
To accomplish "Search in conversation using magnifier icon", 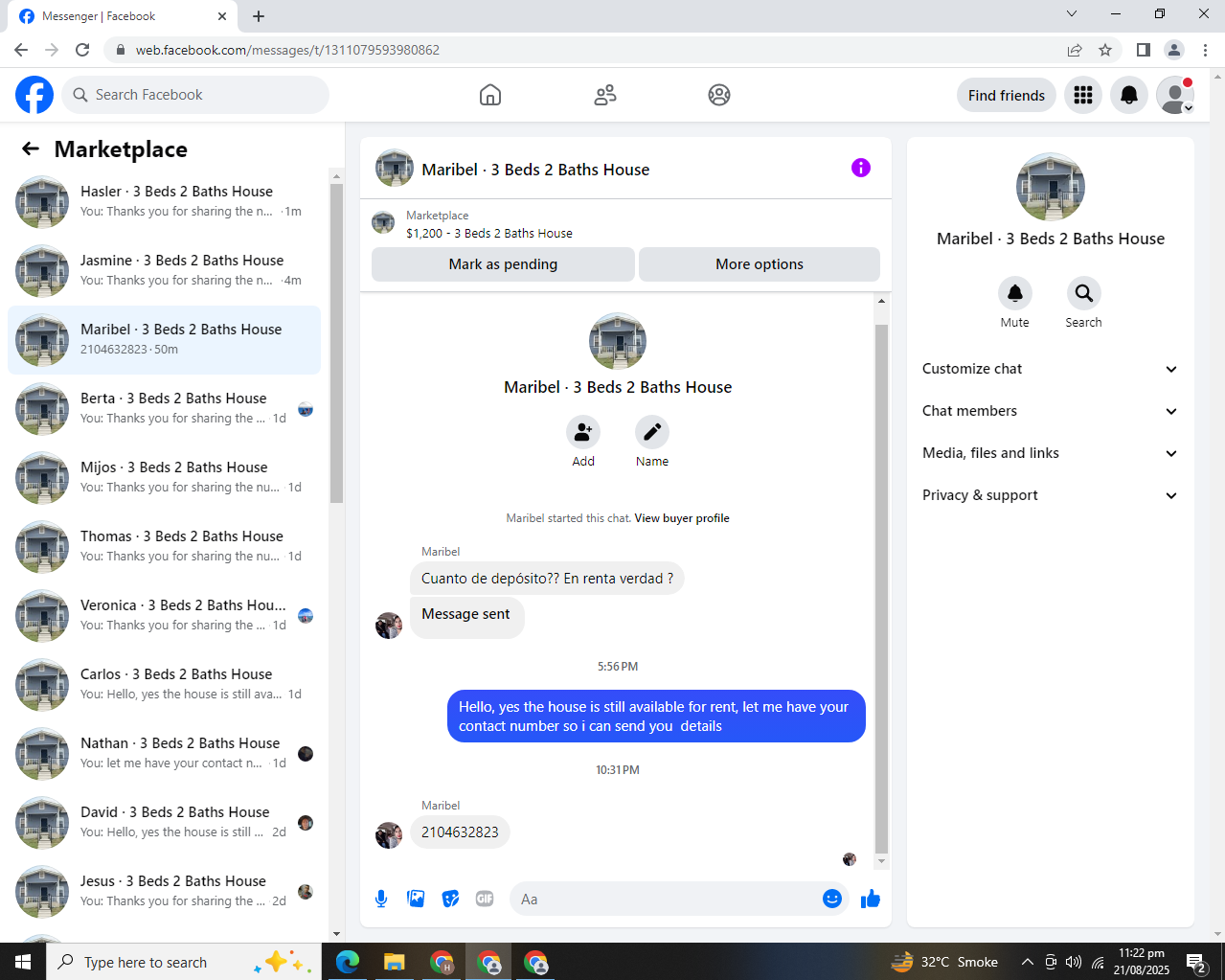I will [1084, 293].
